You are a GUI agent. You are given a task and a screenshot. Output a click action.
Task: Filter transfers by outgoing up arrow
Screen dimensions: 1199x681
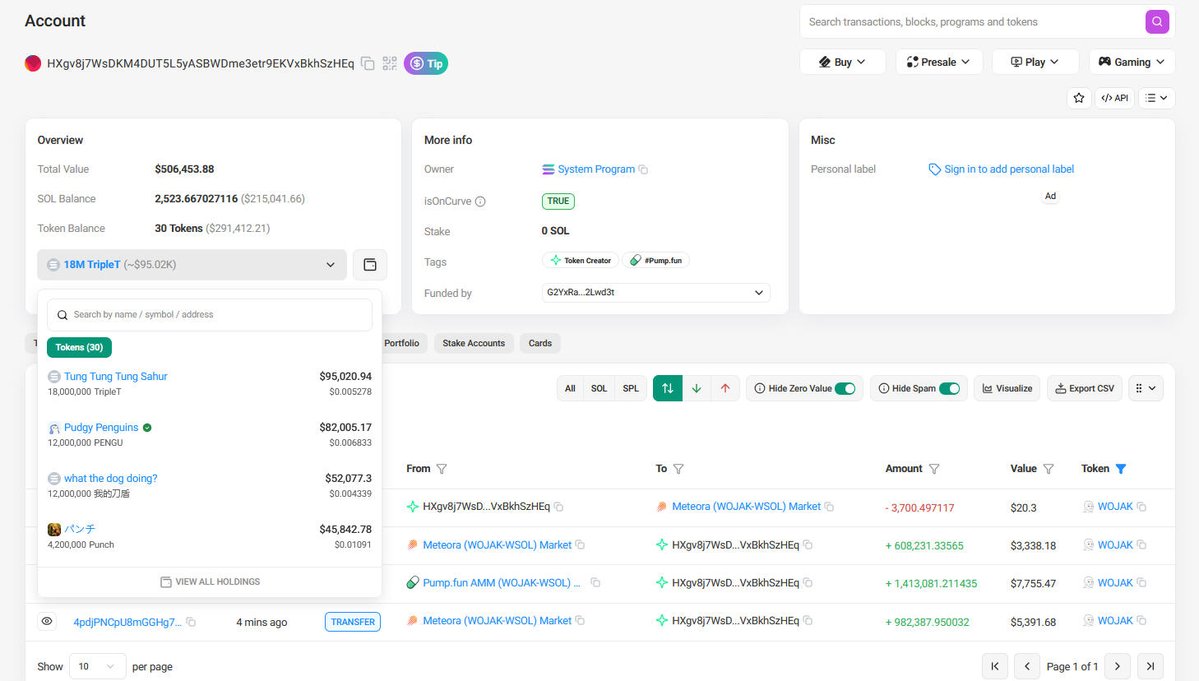click(x=725, y=388)
